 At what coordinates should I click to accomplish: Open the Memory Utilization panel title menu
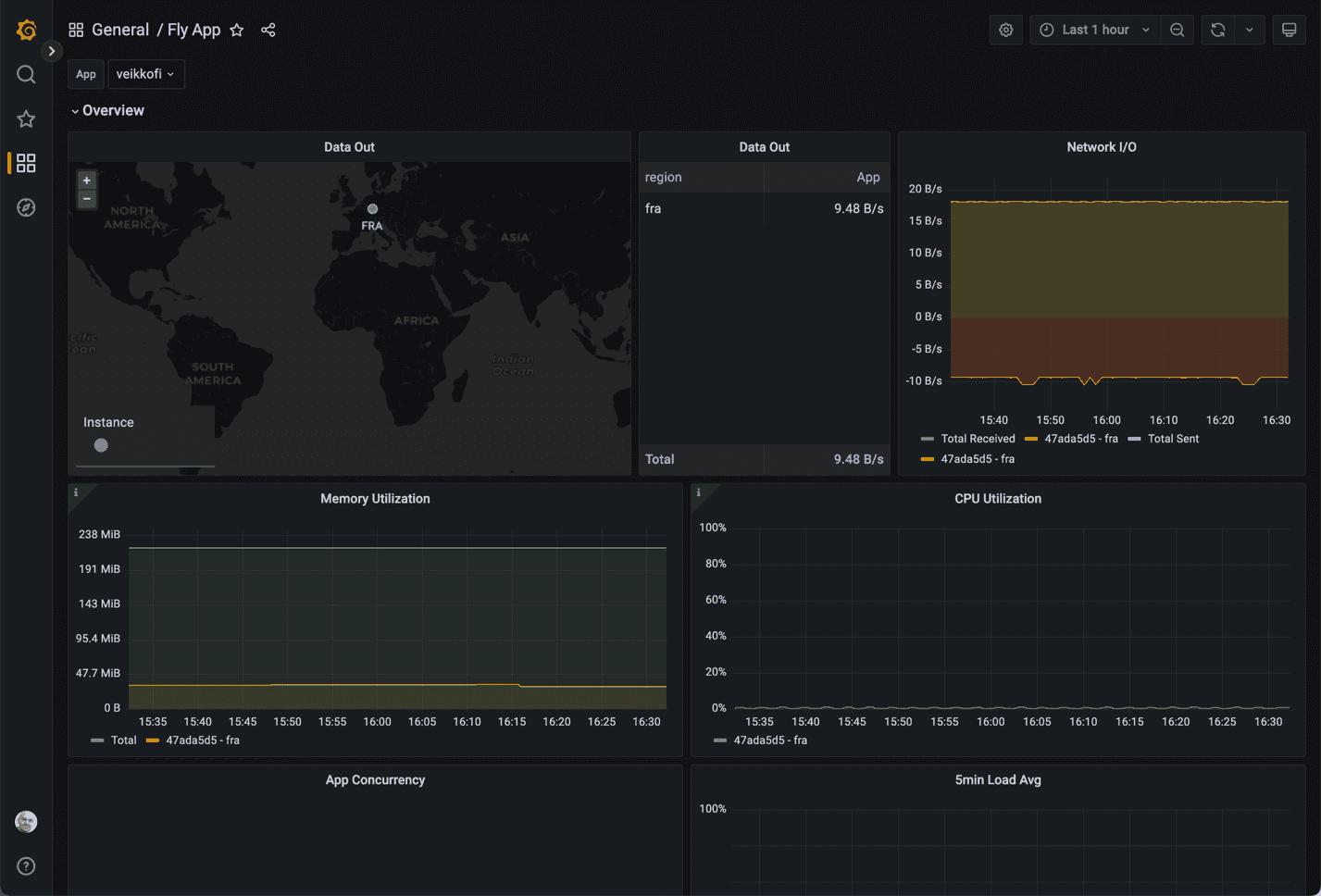pyautogui.click(x=375, y=499)
